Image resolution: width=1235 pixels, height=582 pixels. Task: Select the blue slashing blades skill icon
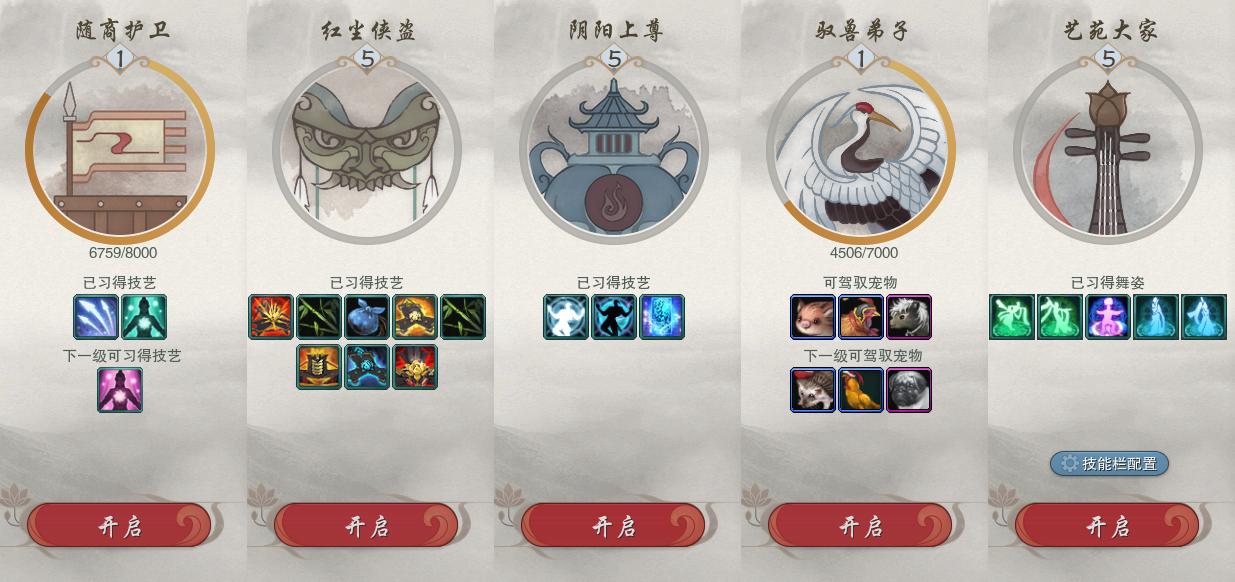point(96,317)
